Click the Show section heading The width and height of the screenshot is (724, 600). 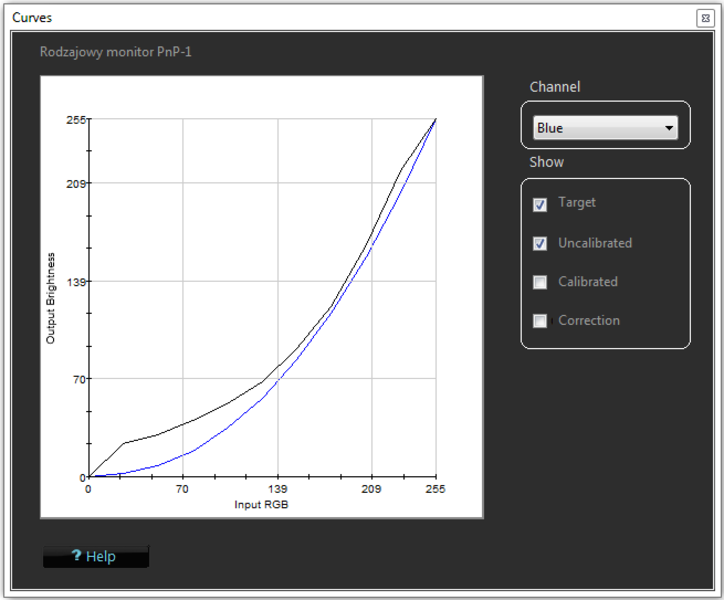pyautogui.click(x=546, y=162)
